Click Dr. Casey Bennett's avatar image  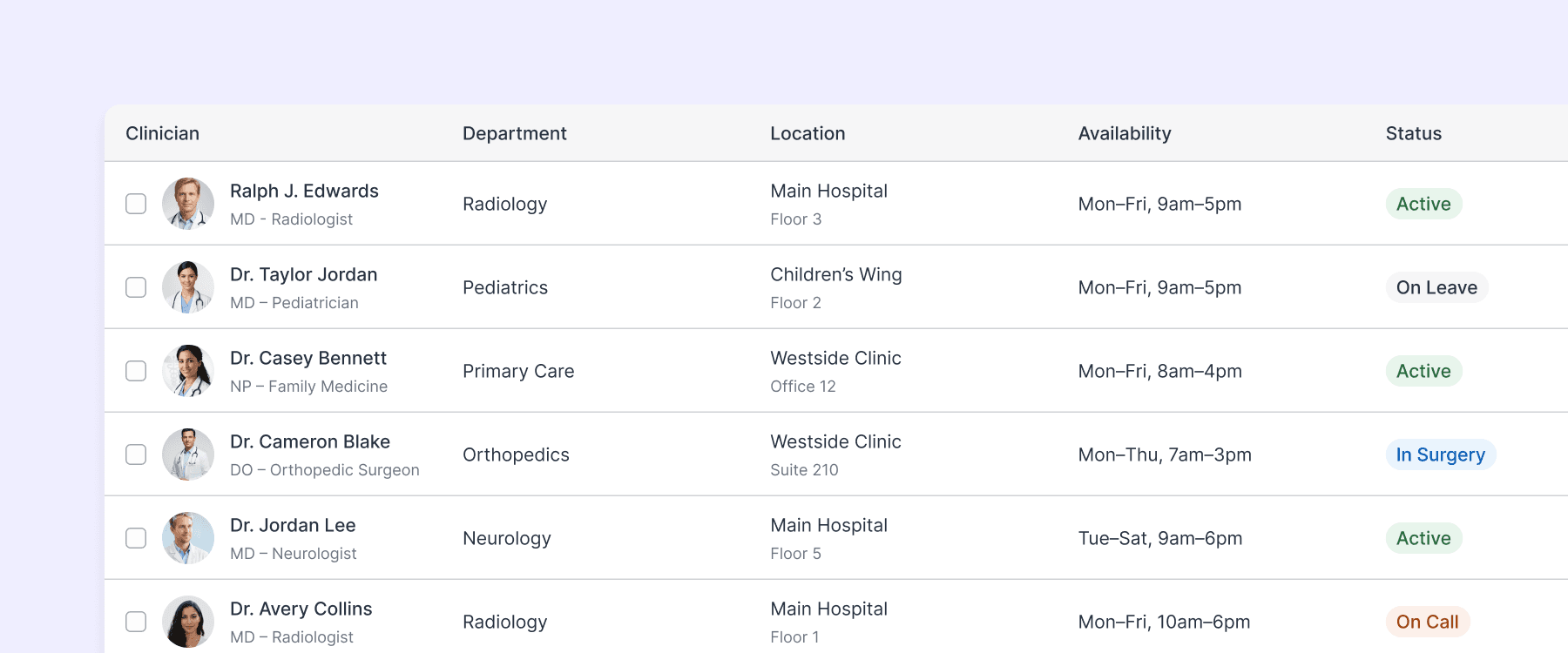(187, 370)
